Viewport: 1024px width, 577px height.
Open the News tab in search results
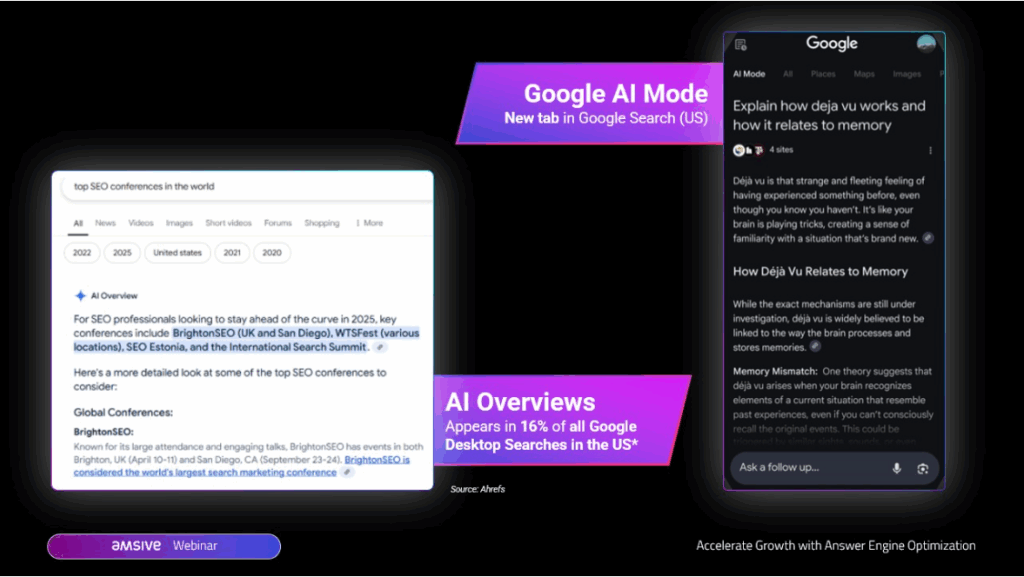(105, 223)
